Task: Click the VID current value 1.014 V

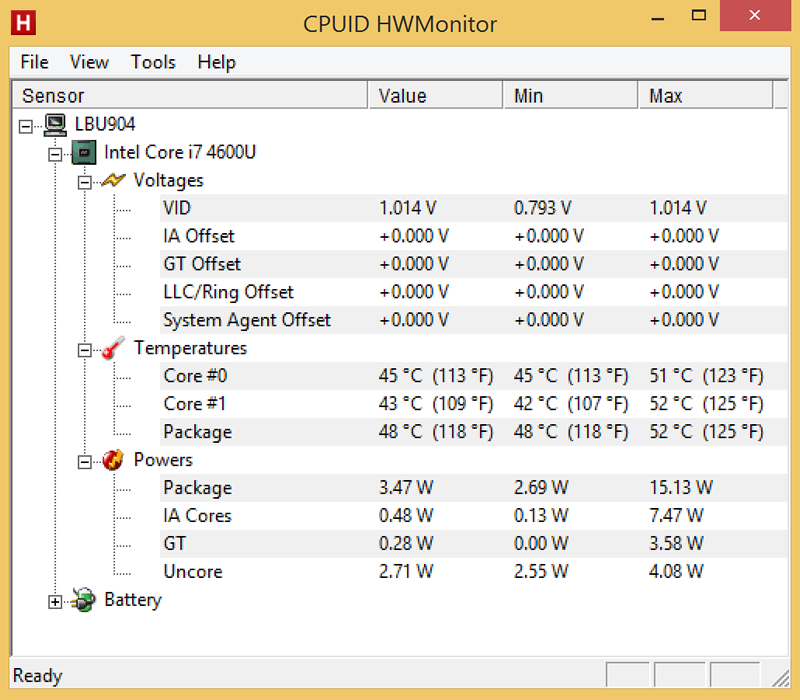Action: [408, 208]
